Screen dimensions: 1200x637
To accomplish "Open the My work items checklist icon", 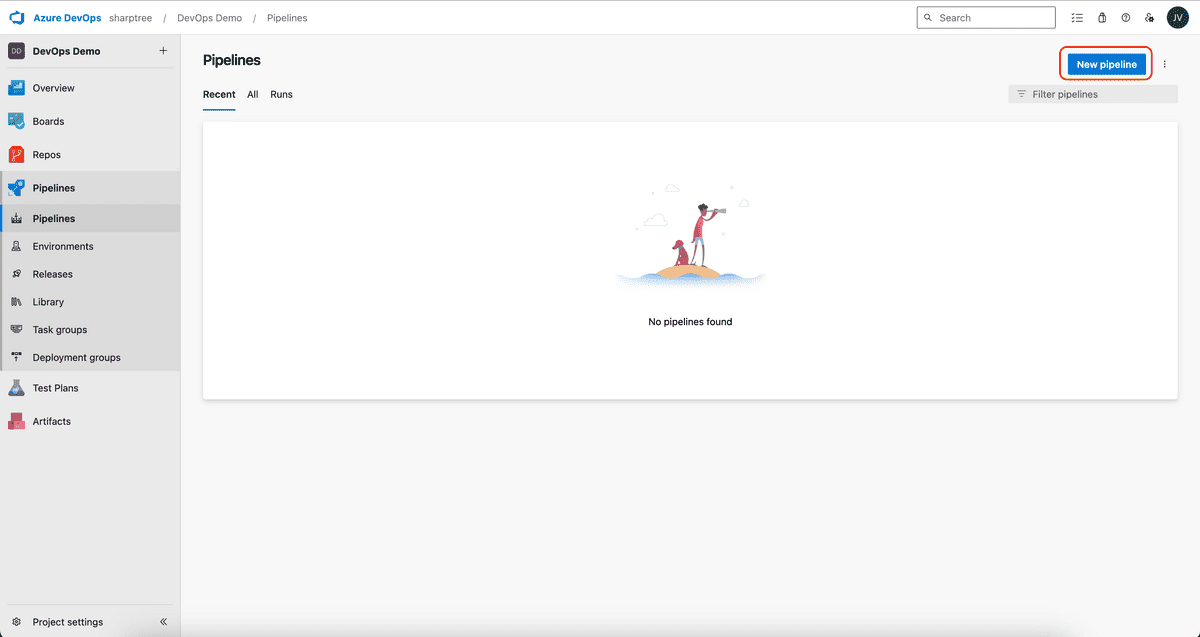I will tap(1077, 17).
